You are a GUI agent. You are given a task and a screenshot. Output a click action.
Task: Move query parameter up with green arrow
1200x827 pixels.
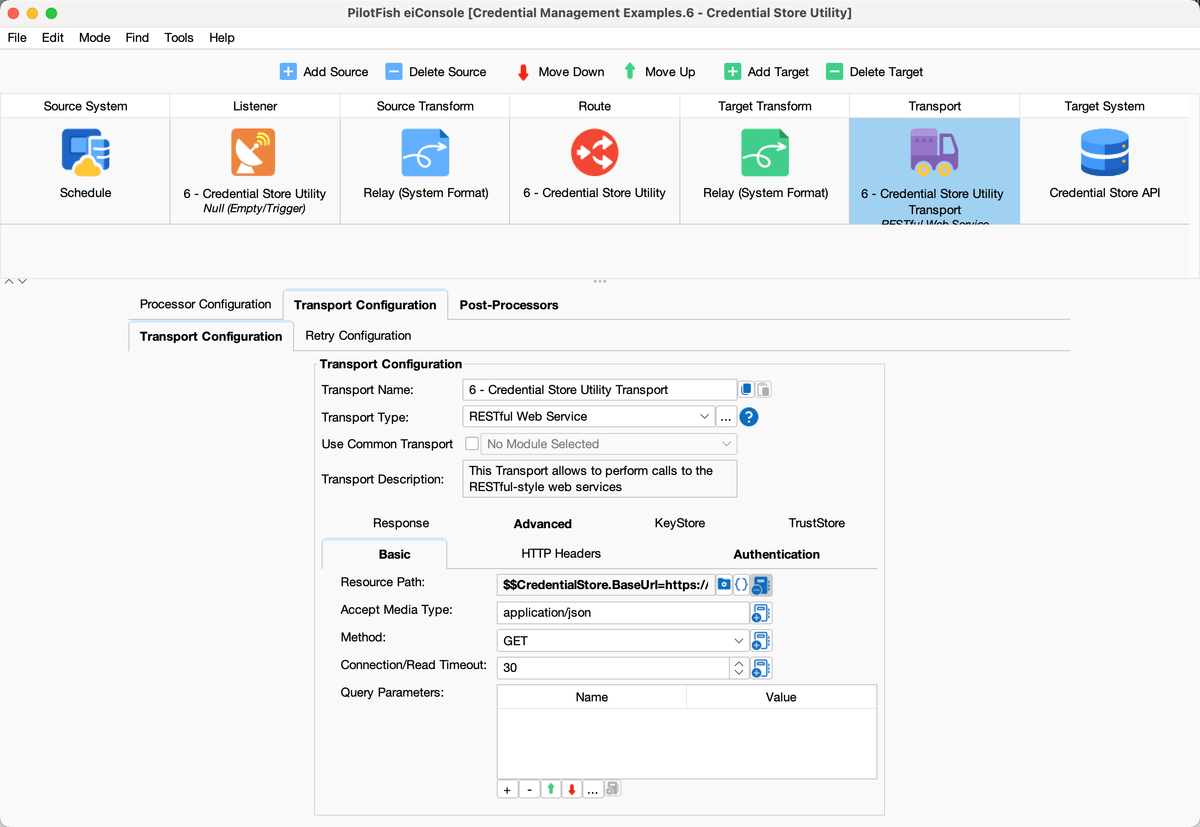551,789
